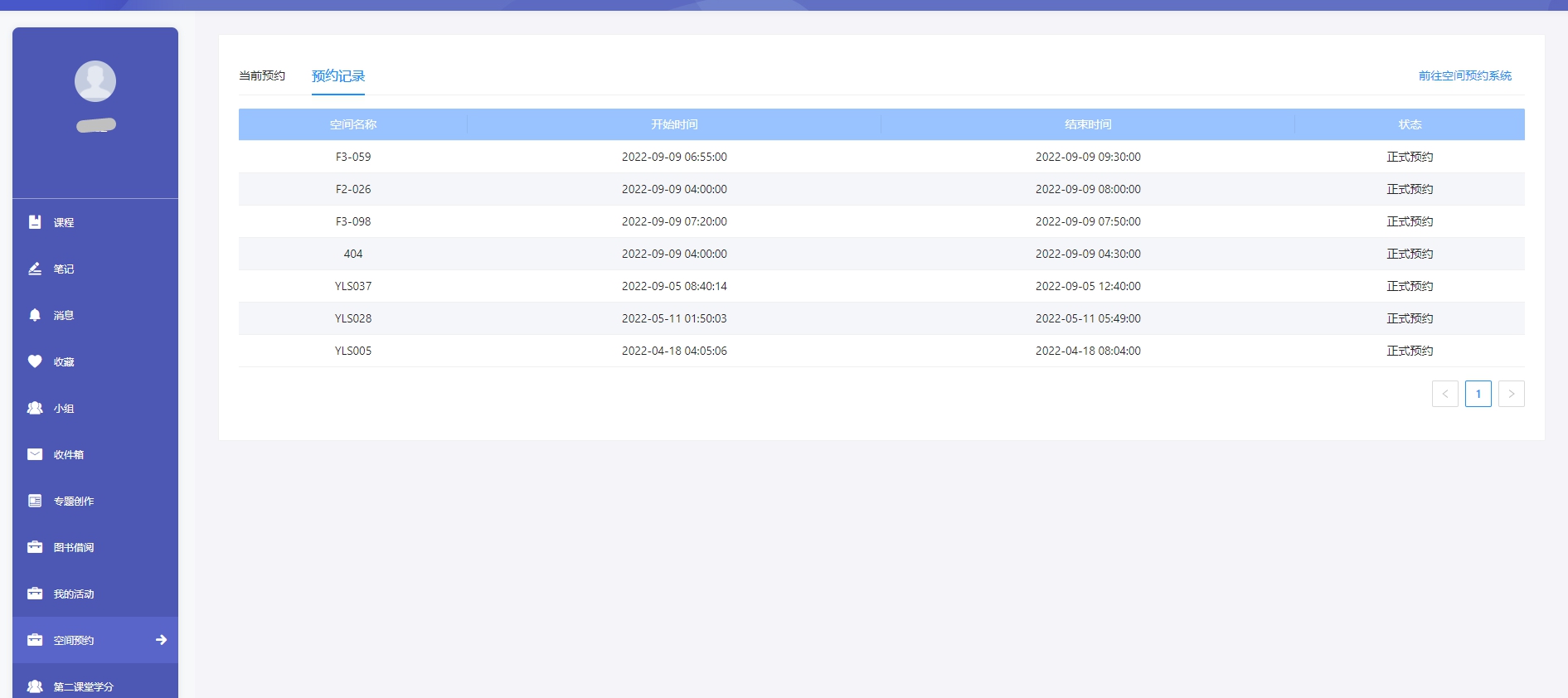Click the 我的活动 briefcase icon
This screenshot has height=698, width=1568.
click(x=35, y=594)
